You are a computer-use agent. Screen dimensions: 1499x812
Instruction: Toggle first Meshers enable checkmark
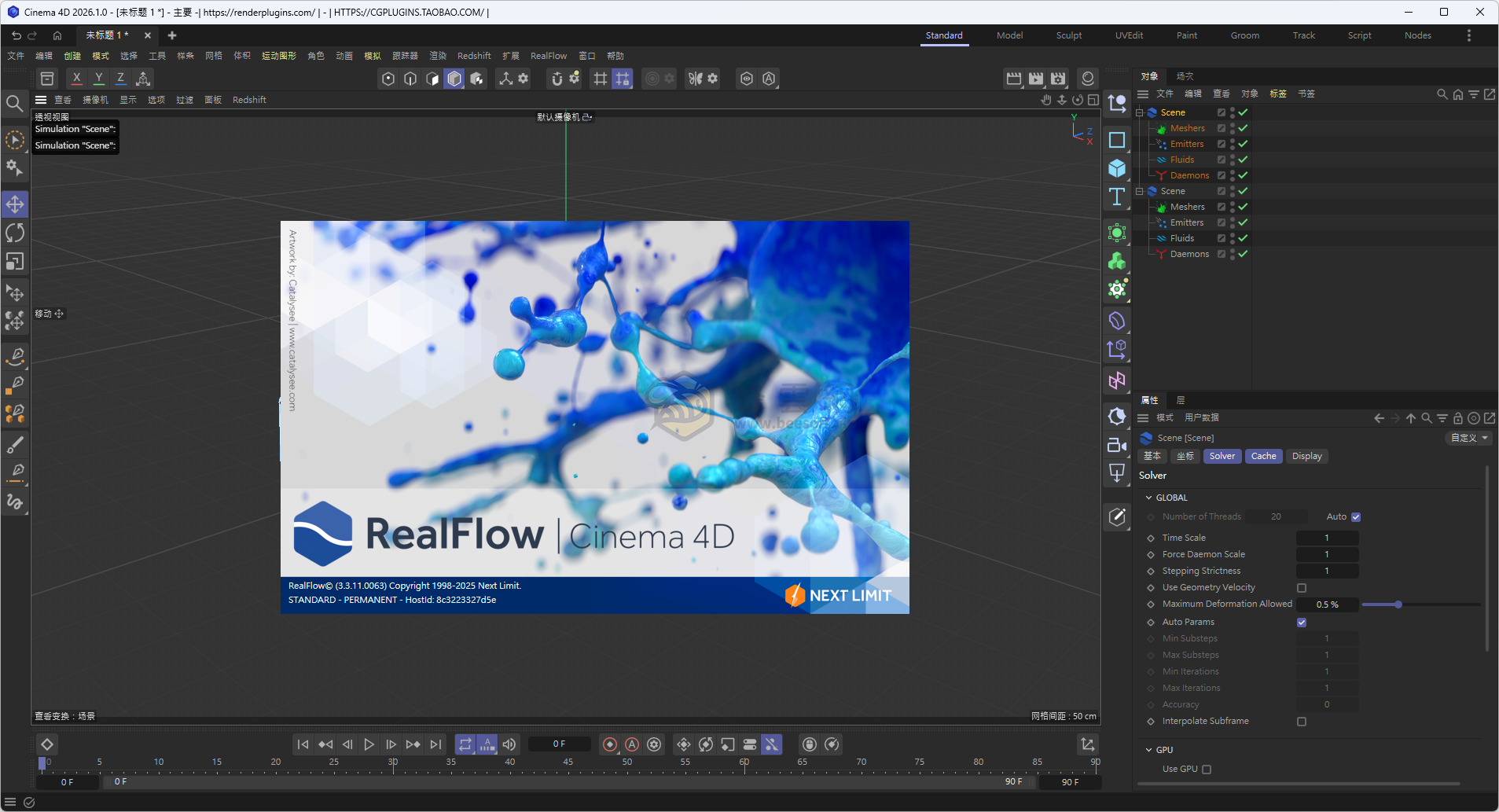click(1243, 128)
